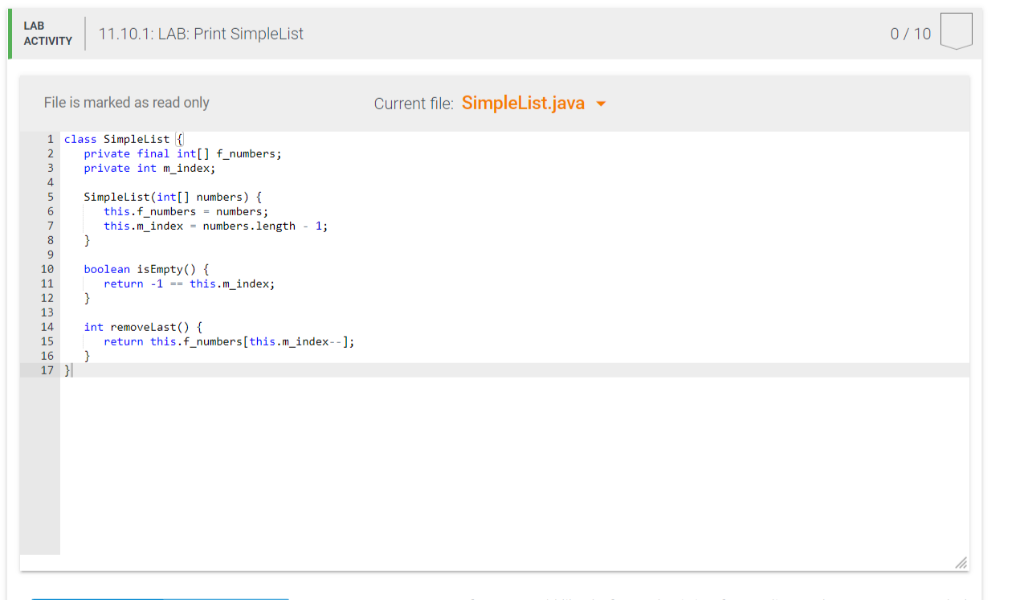
Task: Click code line 'private int m_index;'
Action: (x=149, y=168)
